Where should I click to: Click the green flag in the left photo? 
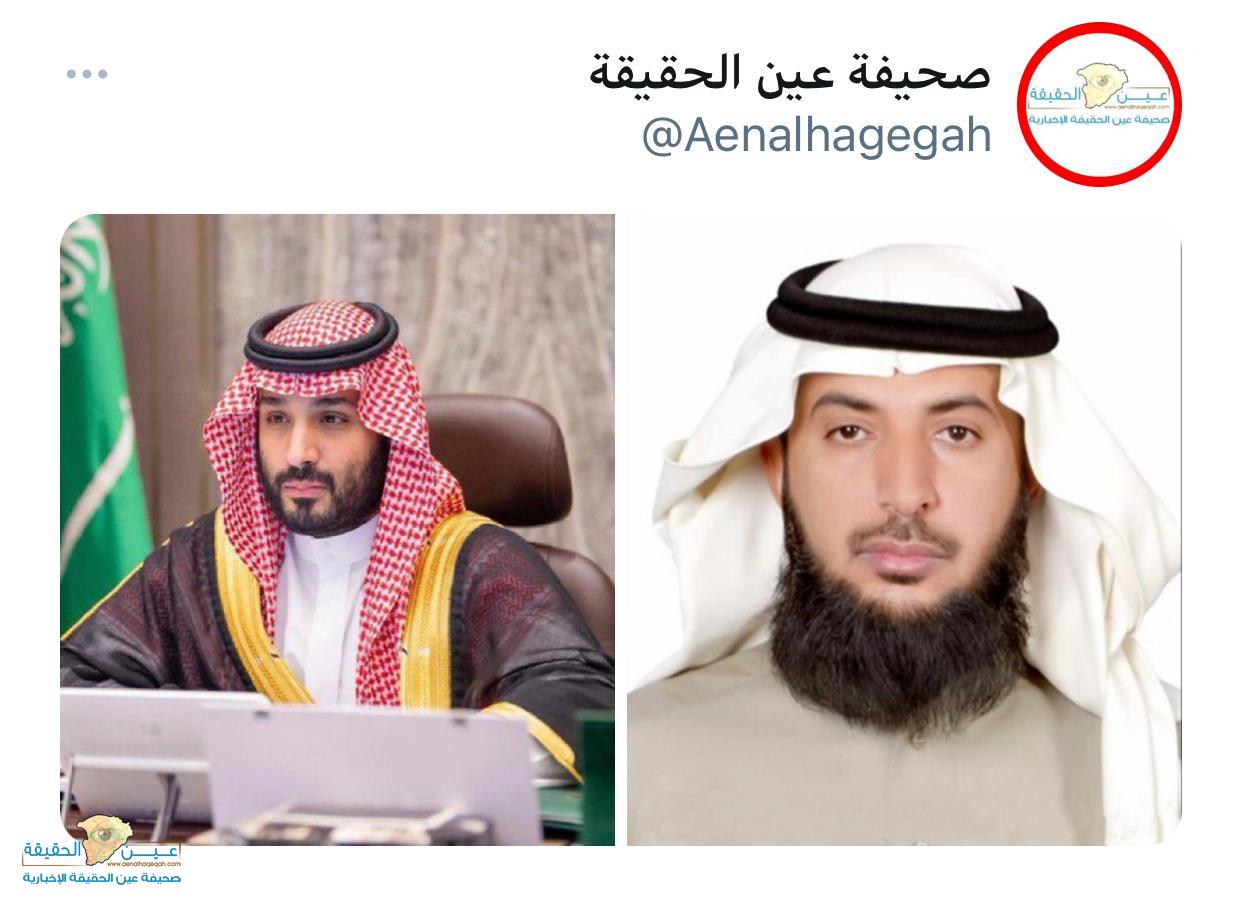pos(100,420)
